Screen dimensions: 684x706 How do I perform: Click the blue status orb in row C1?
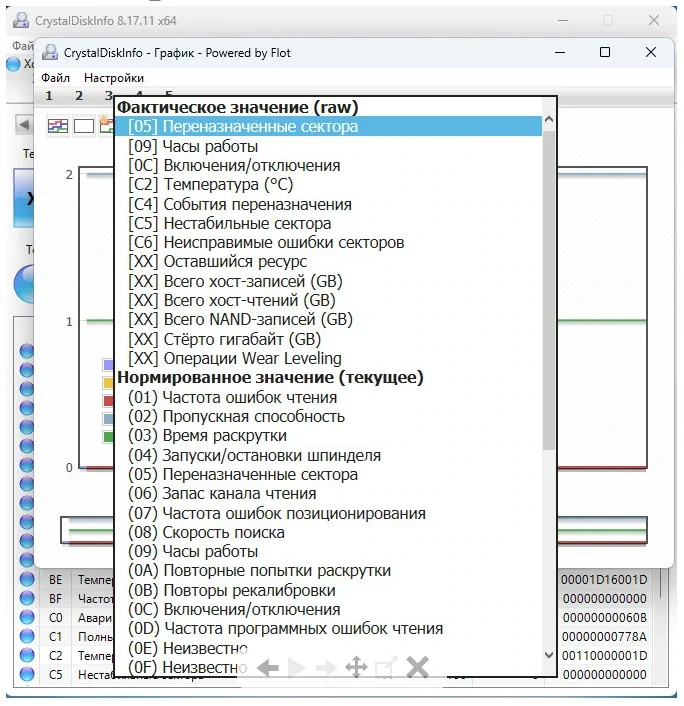click(27, 636)
